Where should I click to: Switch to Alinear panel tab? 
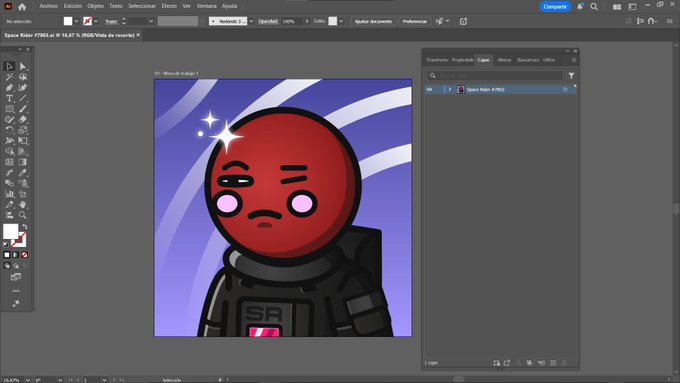click(x=504, y=60)
